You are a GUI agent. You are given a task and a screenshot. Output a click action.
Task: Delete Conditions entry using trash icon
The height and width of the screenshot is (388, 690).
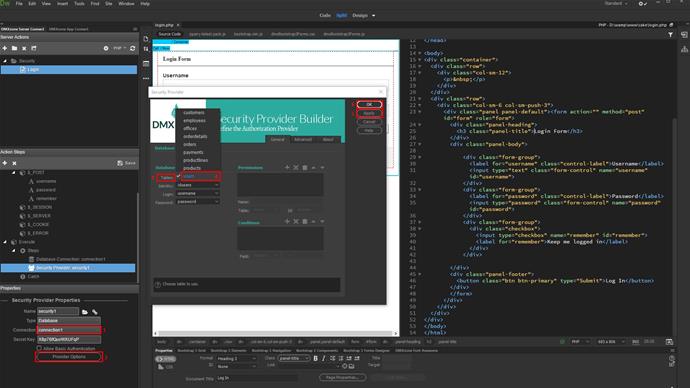click(x=305, y=222)
